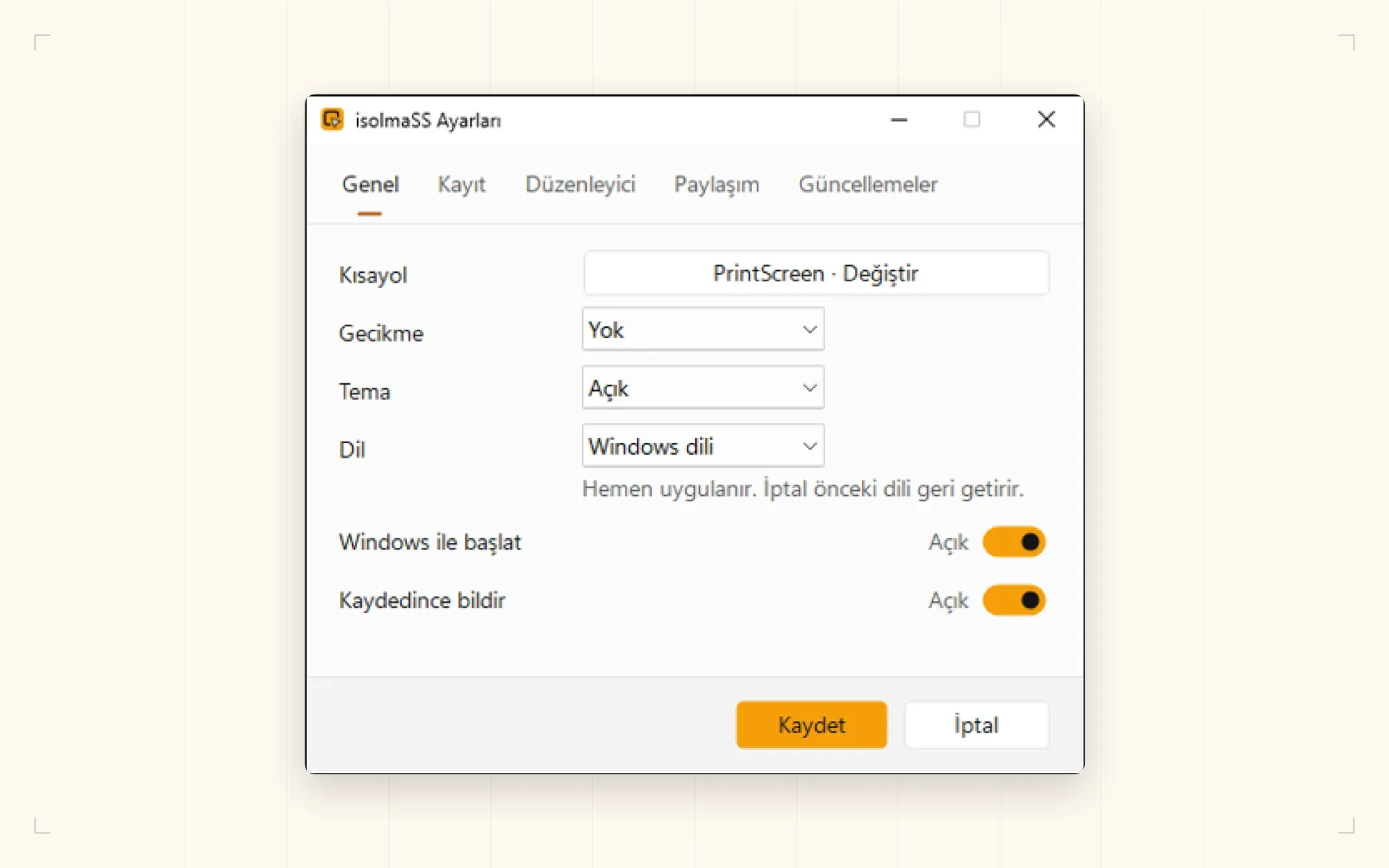This screenshot has height=868, width=1389.
Task: Switch to the Kayıt tab
Action: (461, 185)
